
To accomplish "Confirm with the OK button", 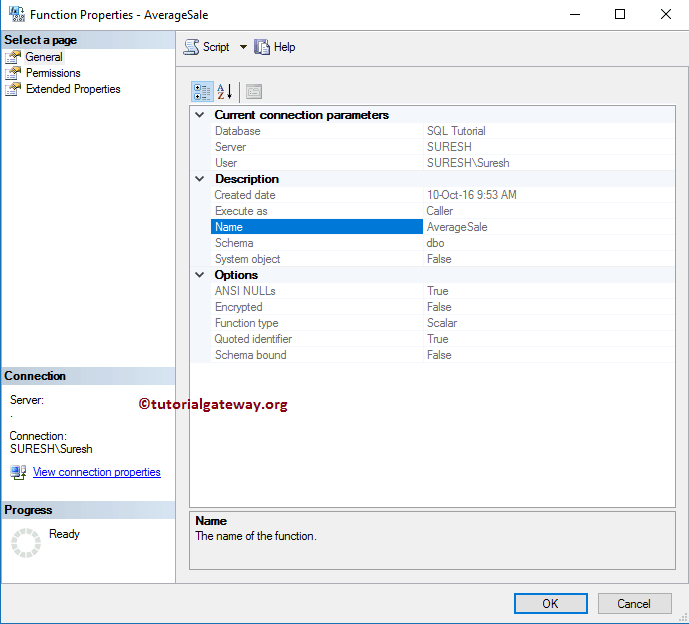I will coord(551,603).
